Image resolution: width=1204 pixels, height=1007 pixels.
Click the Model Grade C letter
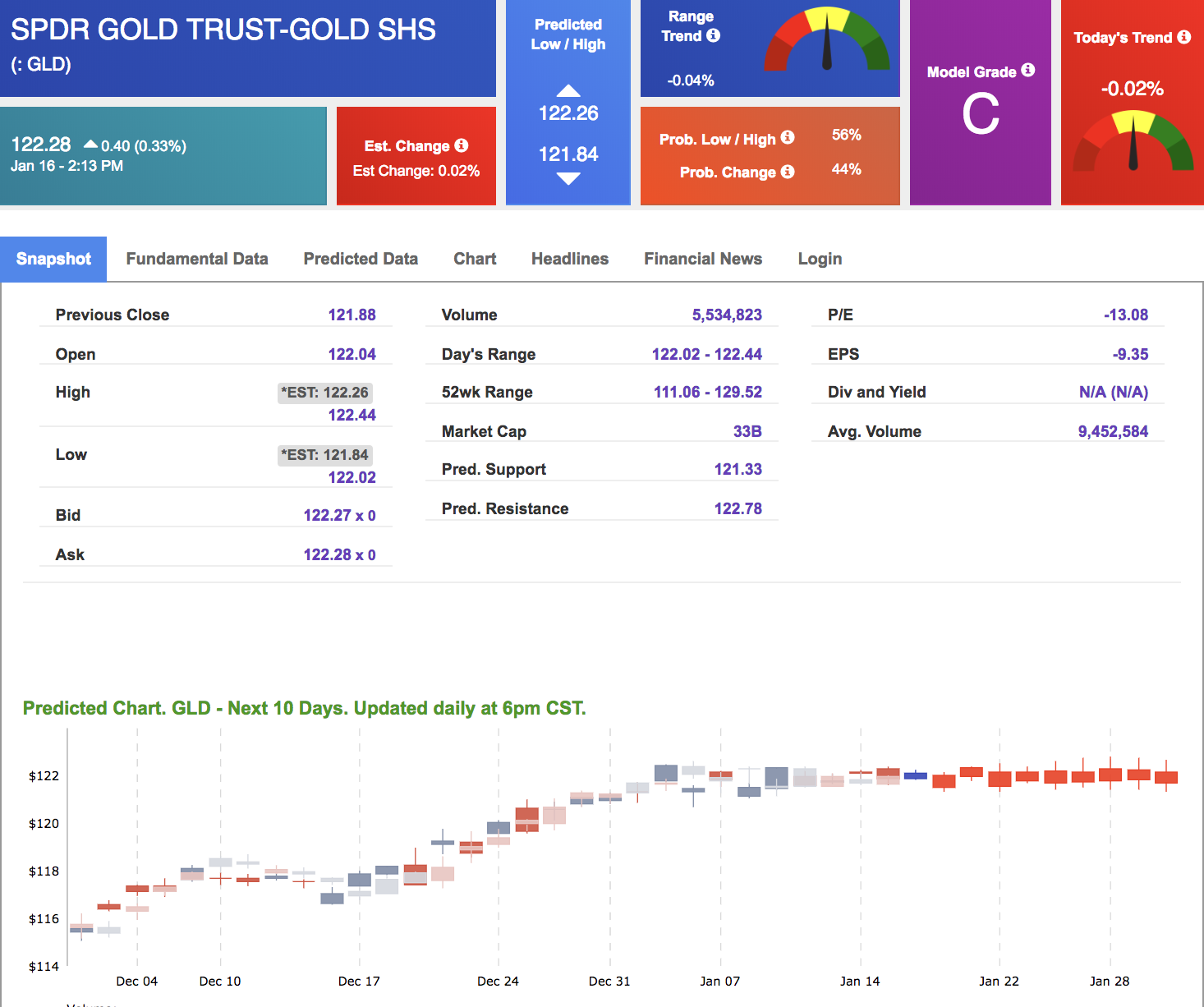pyautogui.click(x=981, y=114)
